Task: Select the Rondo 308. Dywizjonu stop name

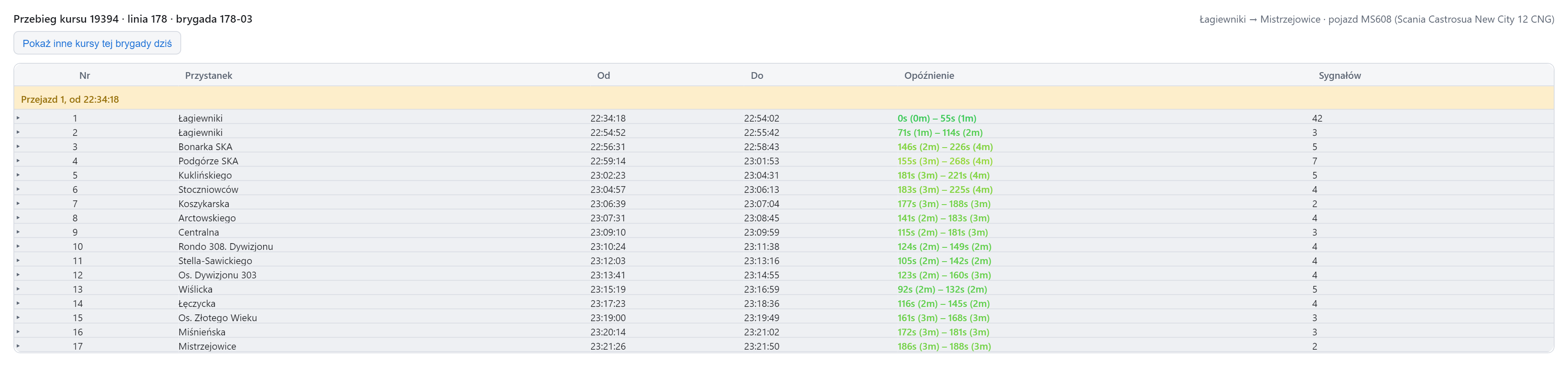Action: (x=226, y=247)
